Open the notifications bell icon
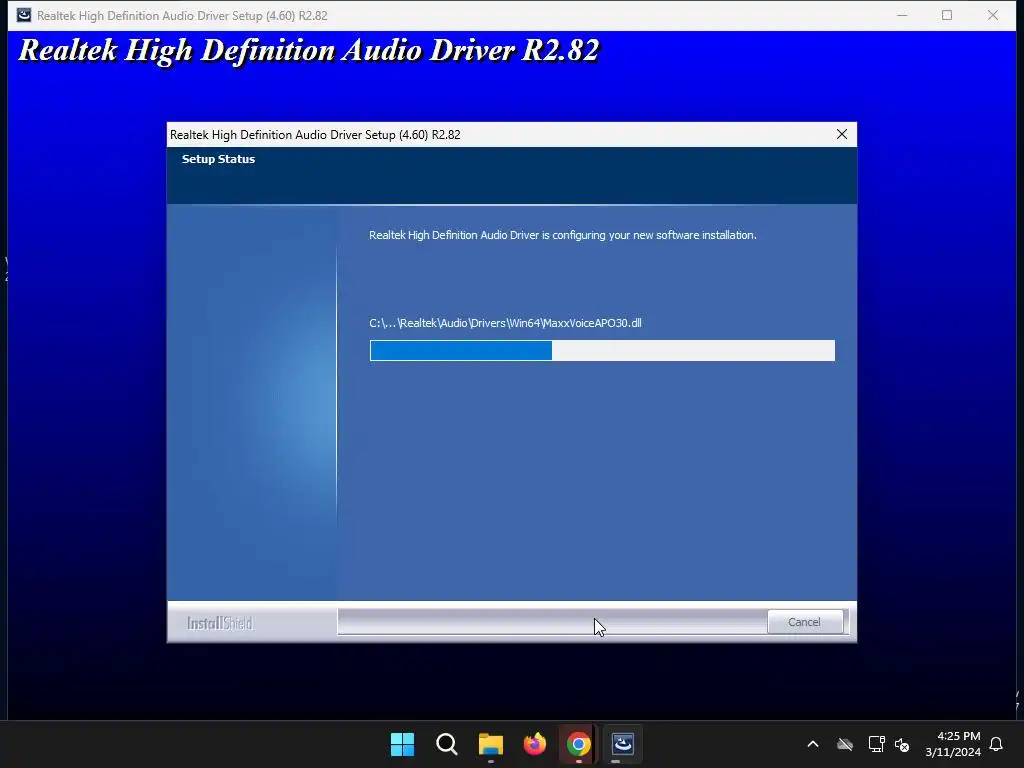Image resolution: width=1024 pixels, height=768 pixels. pyautogui.click(x=996, y=744)
